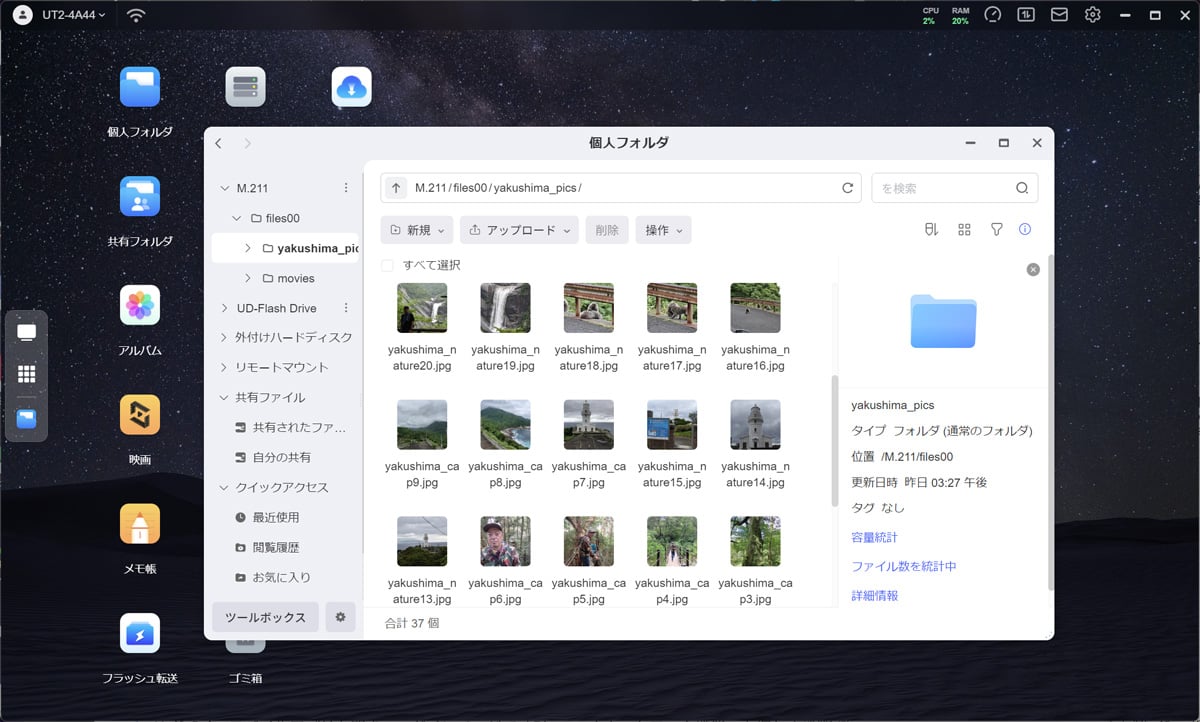Open the sort order icon
This screenshot has width=1200, height=722.
click(931, 230)
